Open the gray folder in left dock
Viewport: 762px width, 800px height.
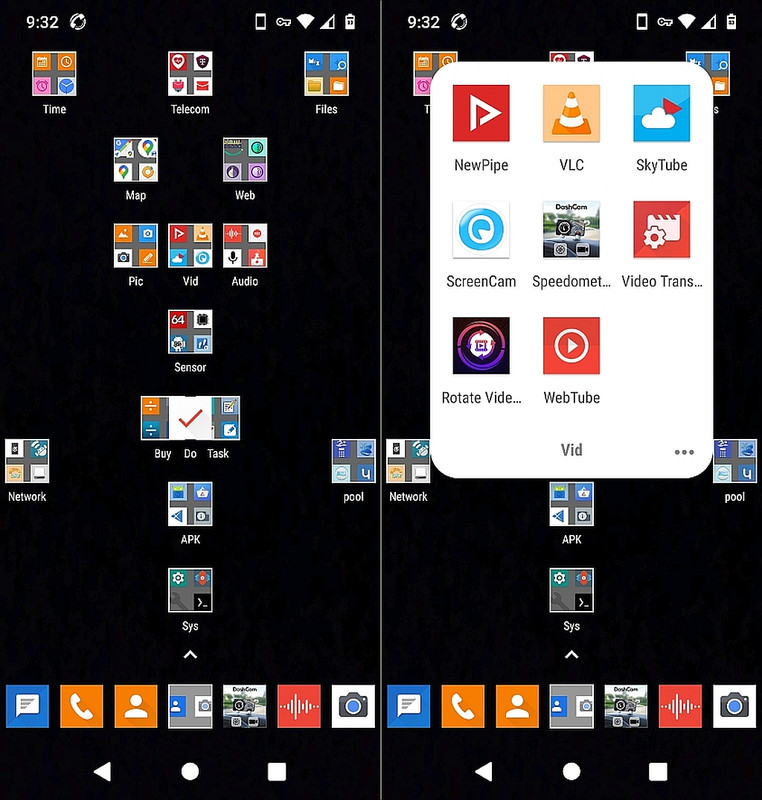click(x=190, y=707)
